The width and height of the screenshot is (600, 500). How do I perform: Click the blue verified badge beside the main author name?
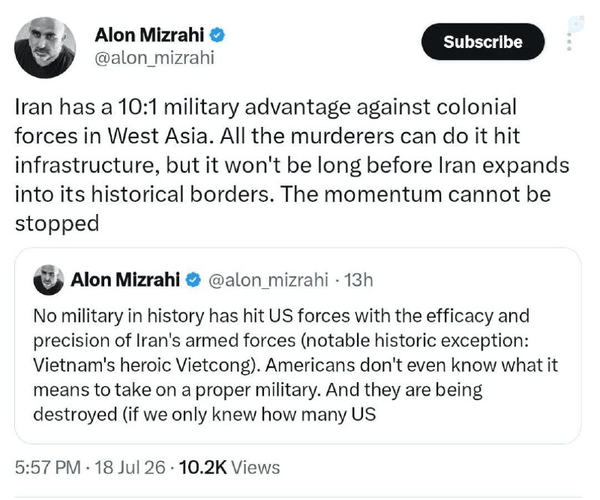217,35
